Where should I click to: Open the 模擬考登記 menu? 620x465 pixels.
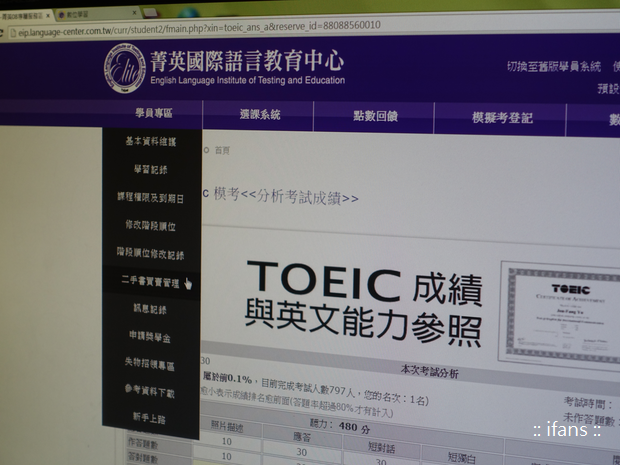click(502, 118)
